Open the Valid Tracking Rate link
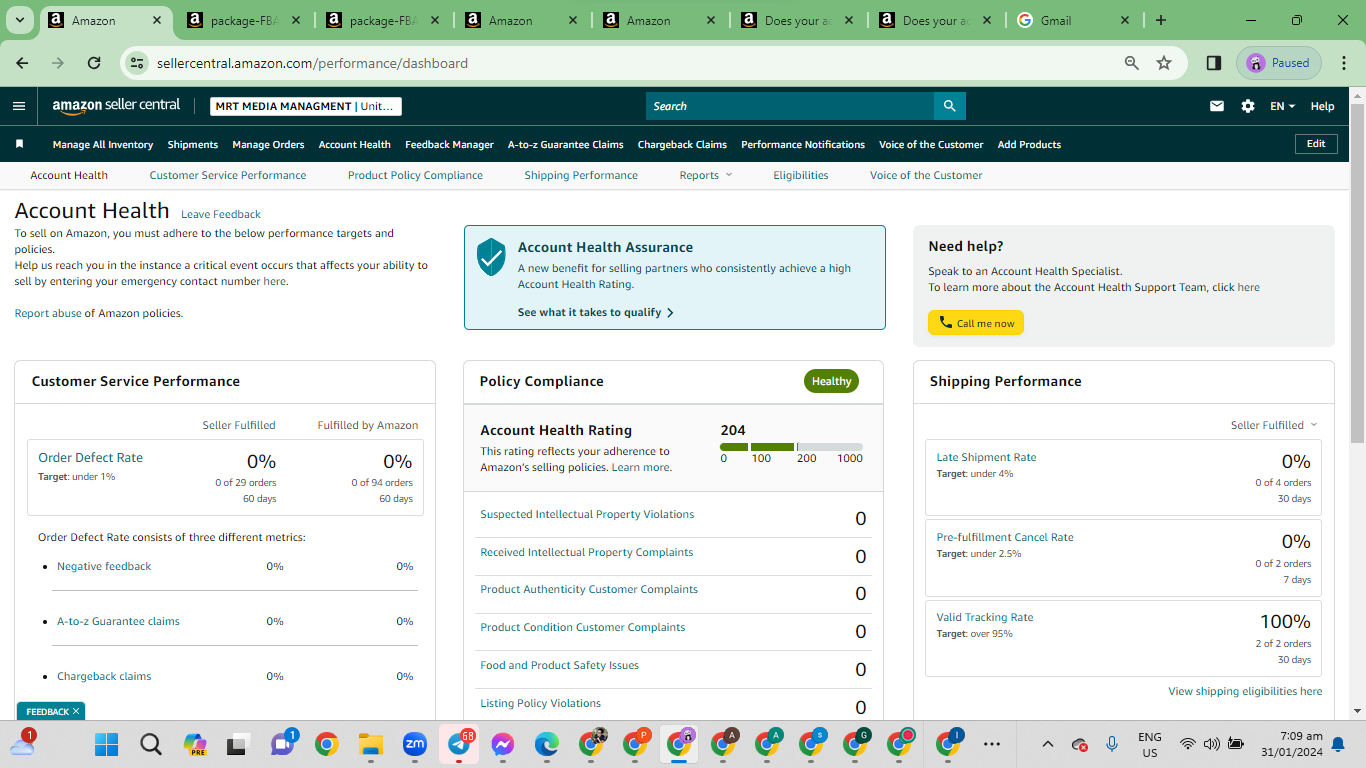 985,617
